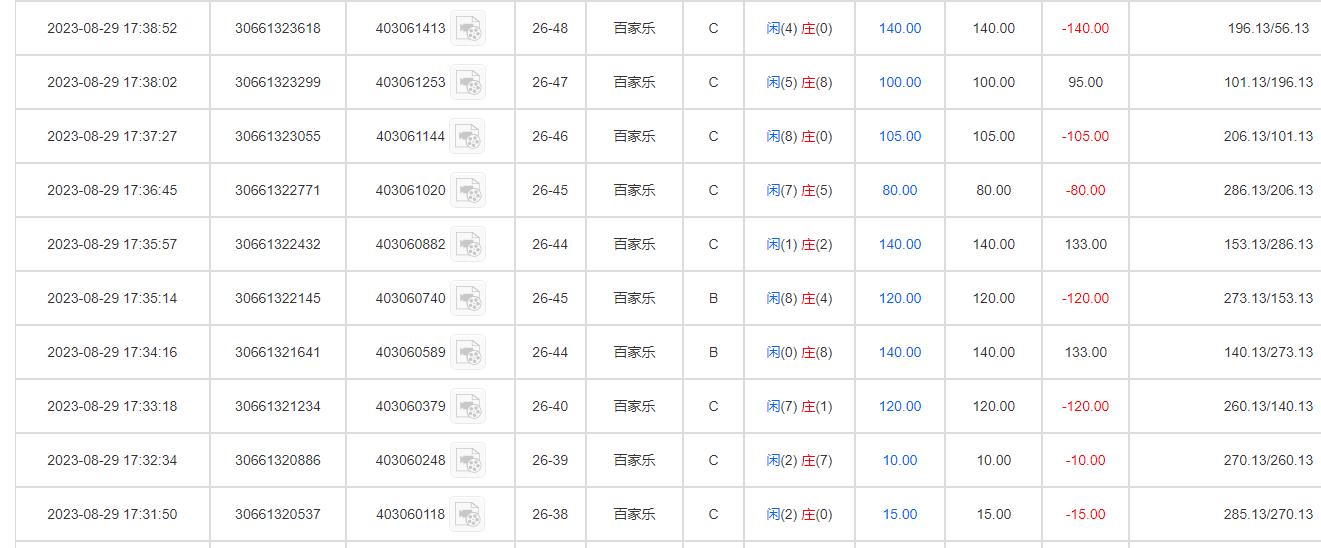Click order number 30661323299

[x=278, y=83]
